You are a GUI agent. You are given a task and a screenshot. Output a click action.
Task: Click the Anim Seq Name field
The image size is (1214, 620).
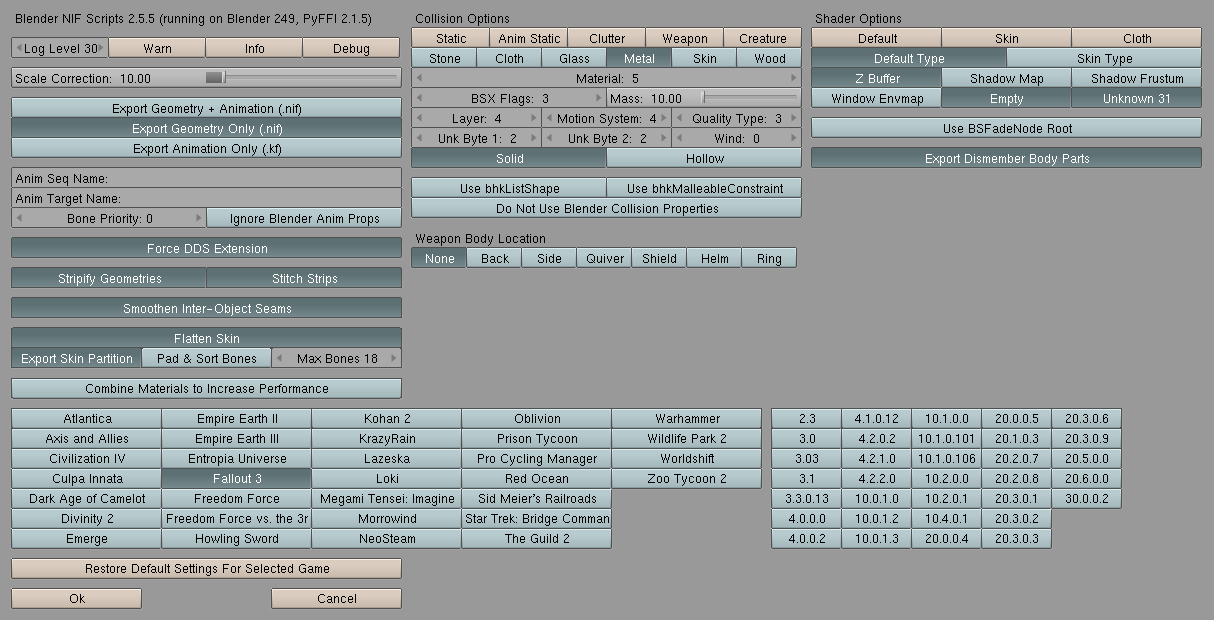click(206, 178)
